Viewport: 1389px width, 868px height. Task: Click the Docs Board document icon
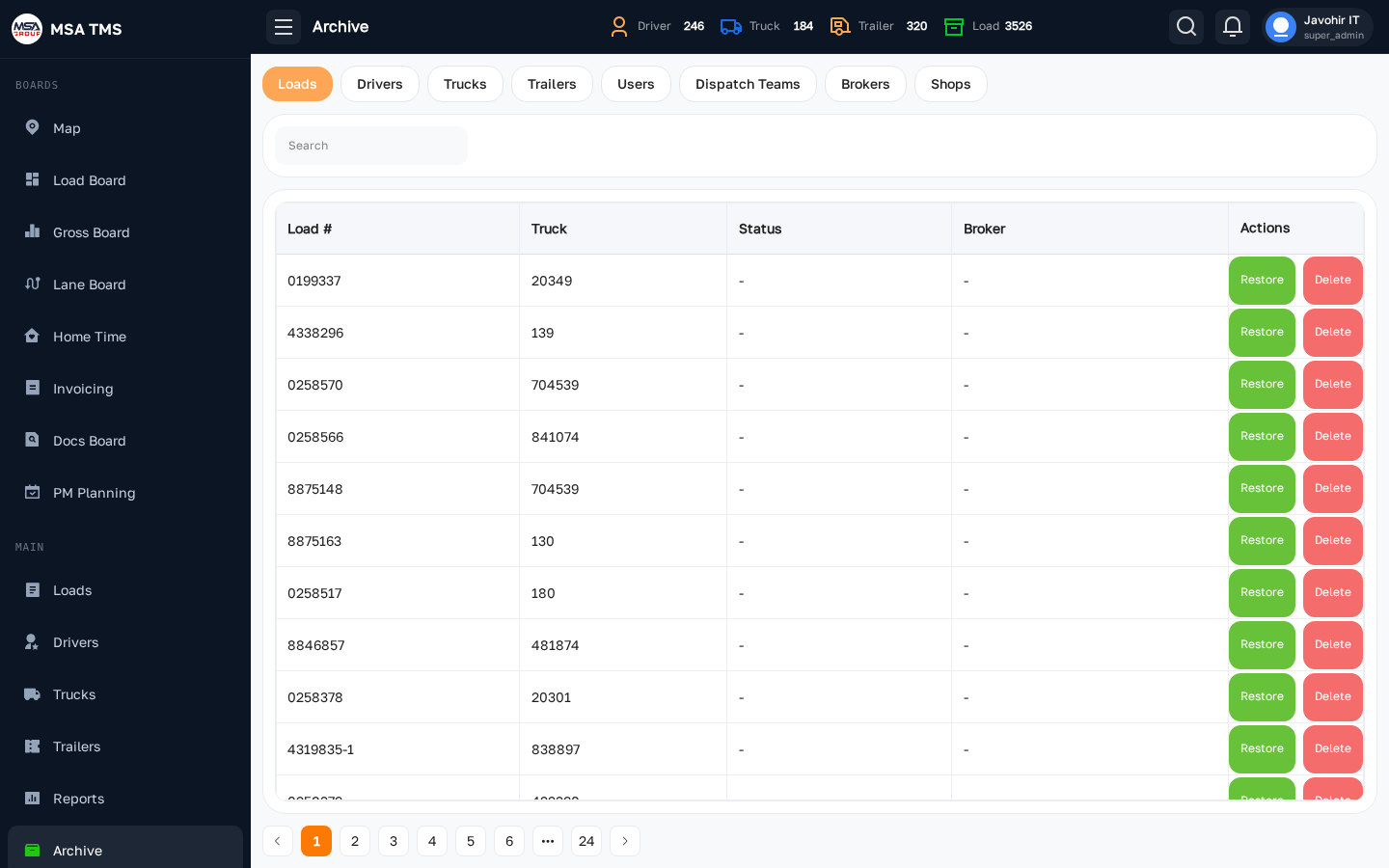coord(32,440)
